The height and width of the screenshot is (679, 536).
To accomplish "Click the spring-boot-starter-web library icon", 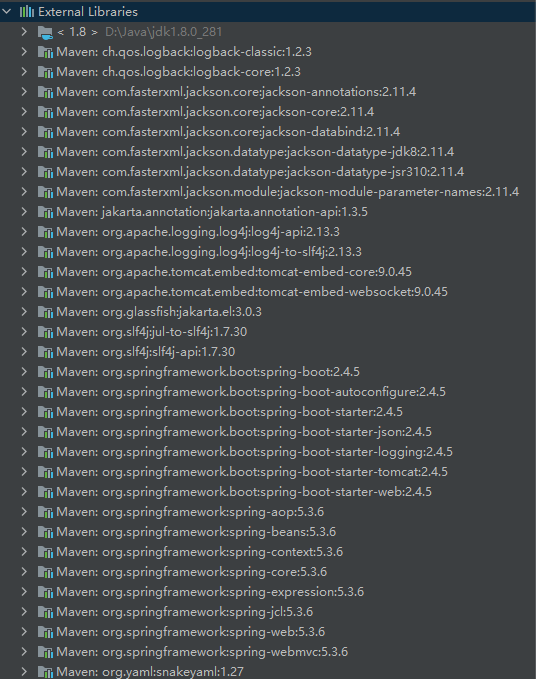I will tap(45, 492).
